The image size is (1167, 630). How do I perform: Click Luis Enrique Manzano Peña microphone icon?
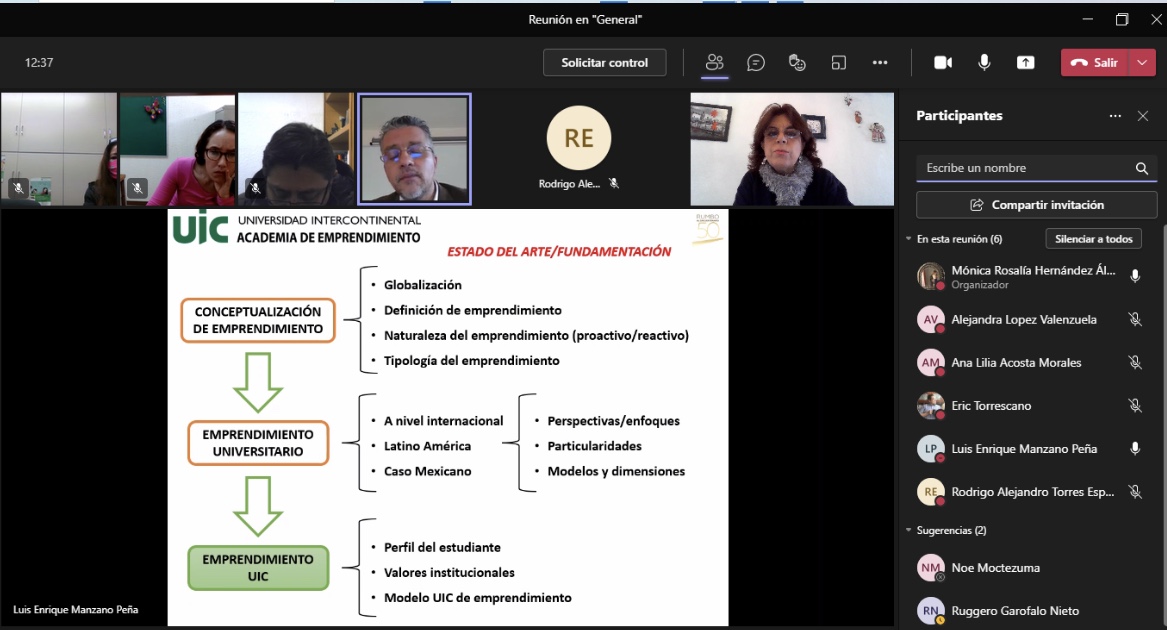click(1135, 448)
